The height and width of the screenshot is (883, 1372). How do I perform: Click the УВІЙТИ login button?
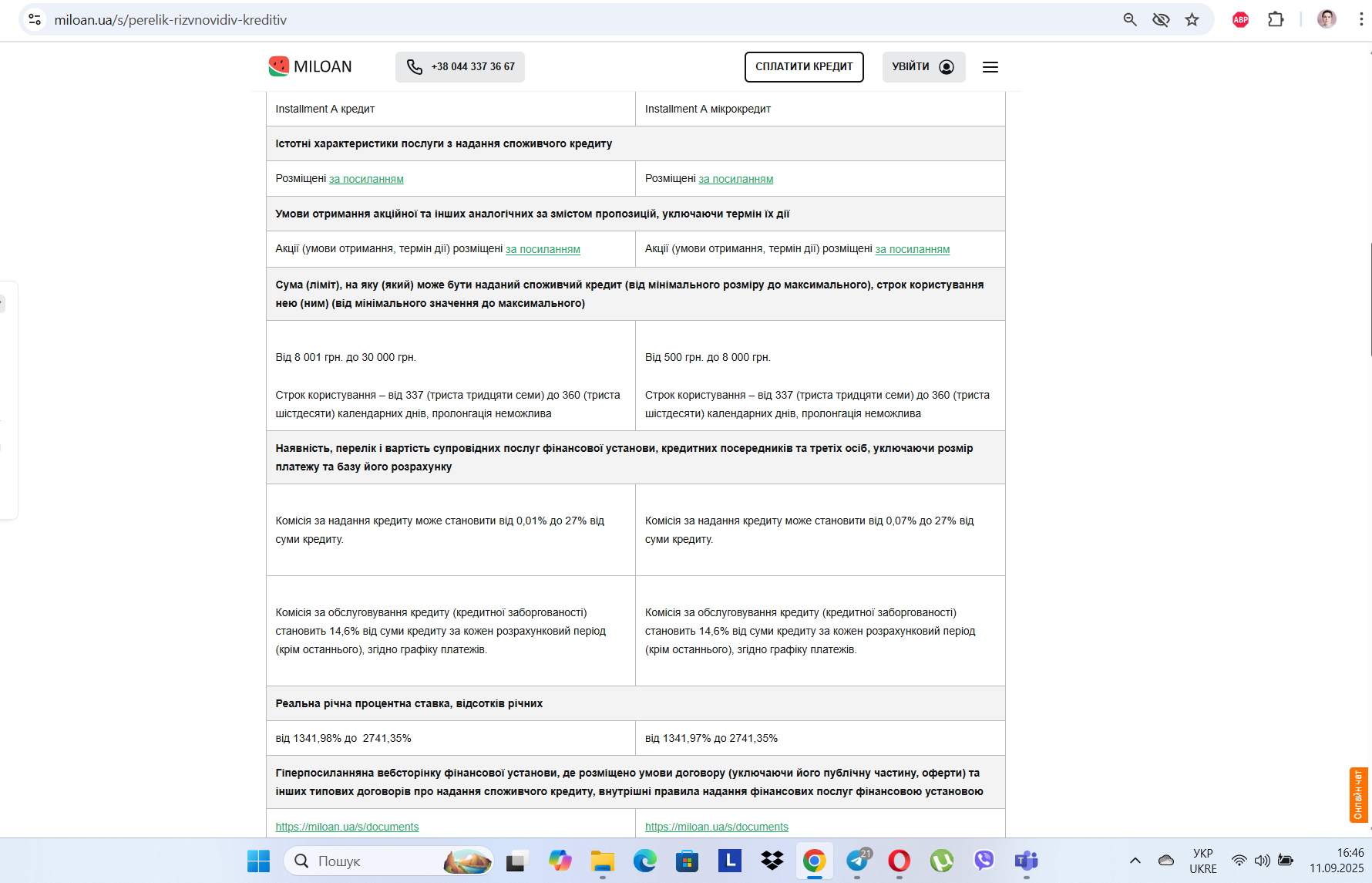click(923, 66)
